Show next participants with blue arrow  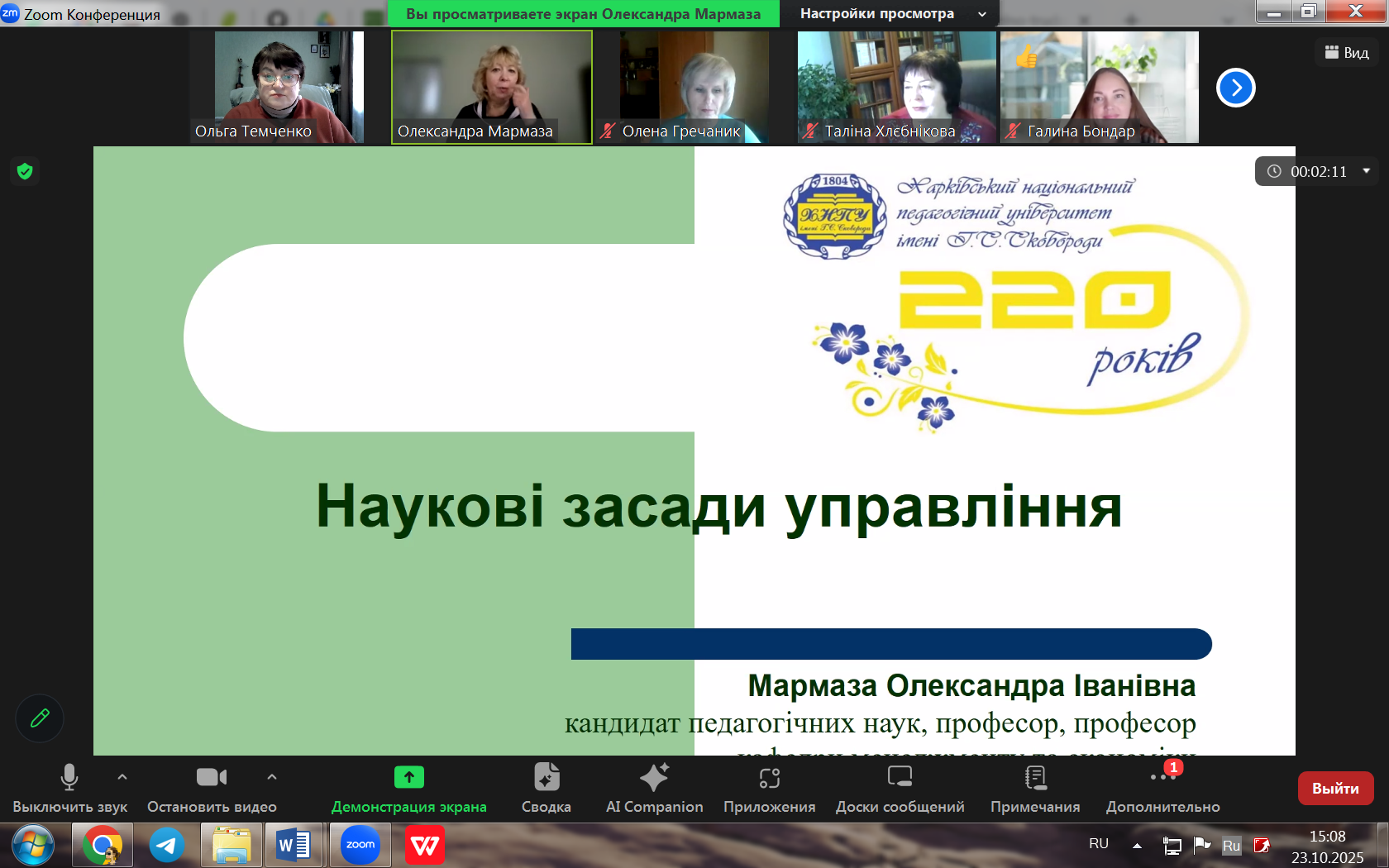coord(1235,88)
